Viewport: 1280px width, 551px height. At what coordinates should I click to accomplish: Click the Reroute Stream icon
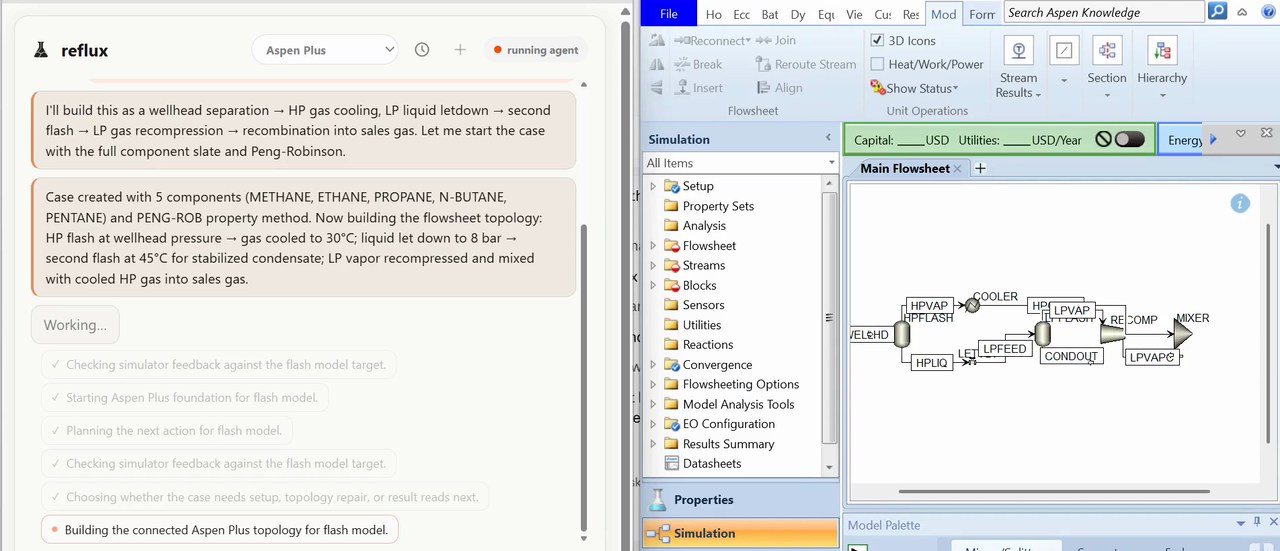point(764,64)
